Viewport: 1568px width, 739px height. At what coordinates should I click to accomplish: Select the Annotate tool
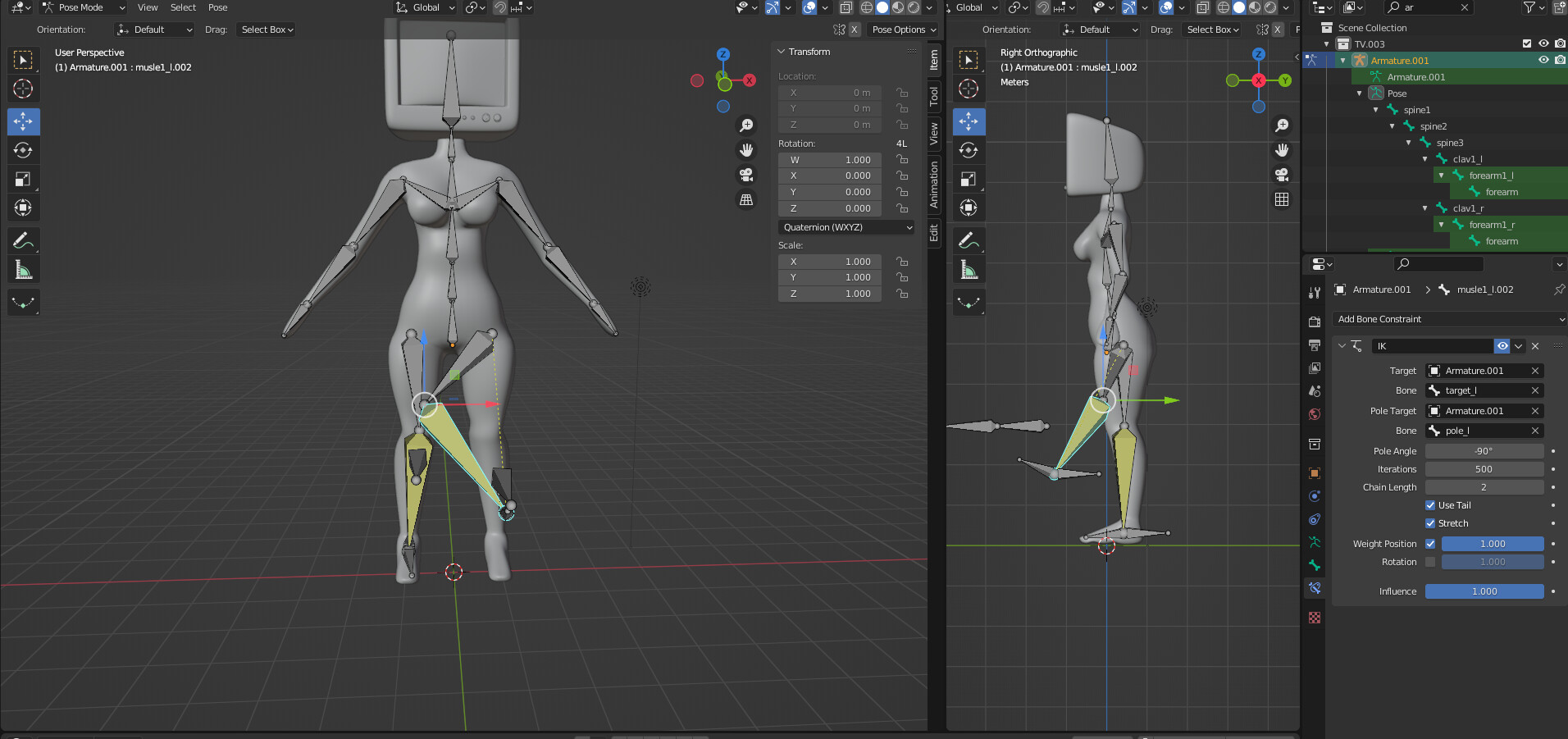pos(23,240)
